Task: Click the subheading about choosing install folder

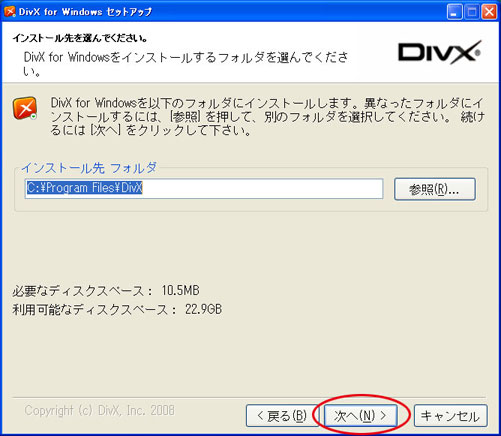Action: point(186,64)
